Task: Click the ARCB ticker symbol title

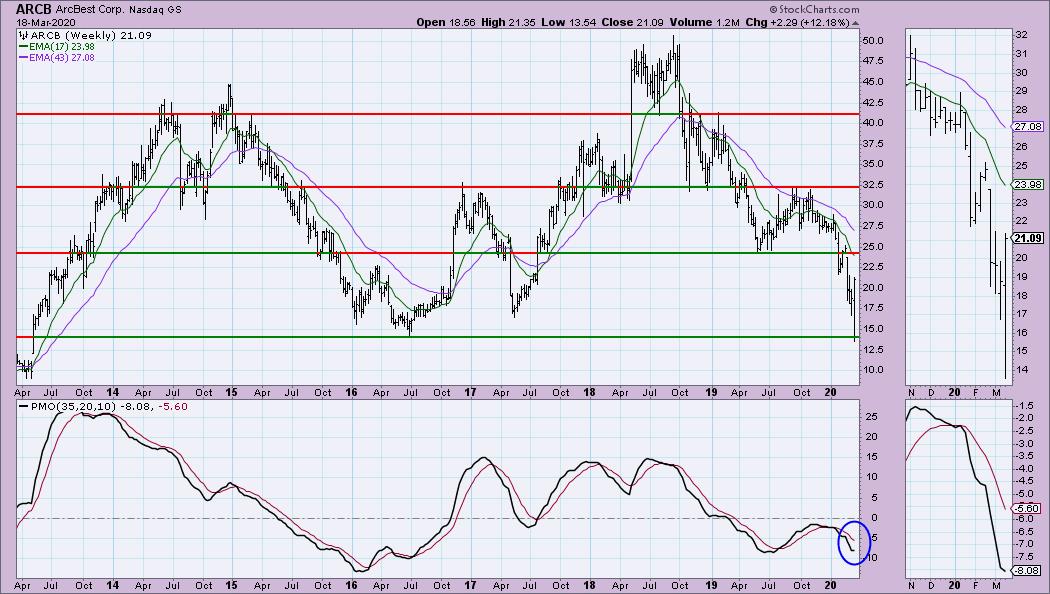Action: pyautogui.click(x=34, y=9)
